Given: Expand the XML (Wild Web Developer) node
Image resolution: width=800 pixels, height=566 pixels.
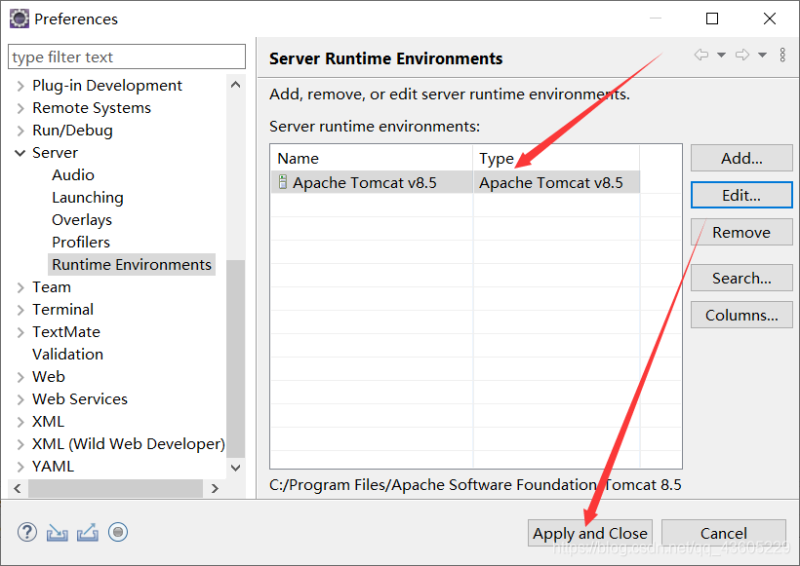Looking at the screenshot, I should tap(20, 445).
